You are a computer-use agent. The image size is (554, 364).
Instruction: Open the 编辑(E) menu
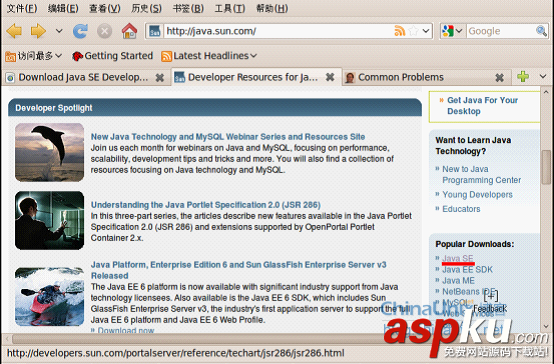63,8
